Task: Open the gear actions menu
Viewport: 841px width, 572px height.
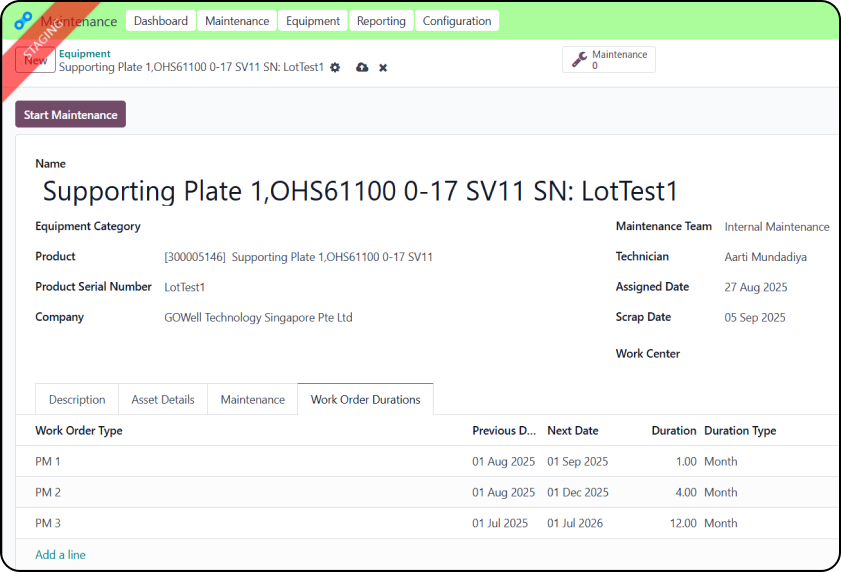Action: pos(335,67)
